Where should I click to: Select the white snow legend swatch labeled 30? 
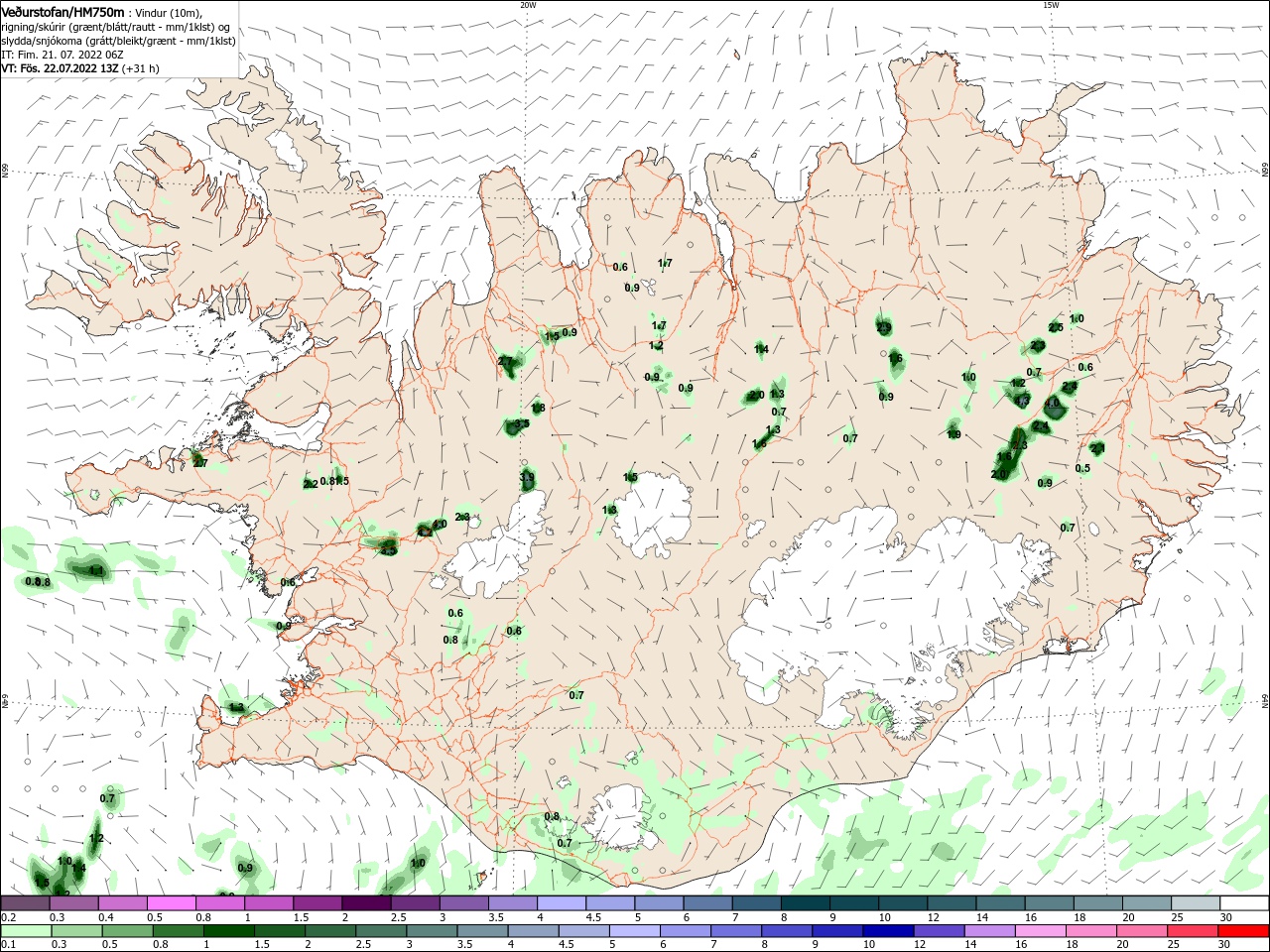[x=1244, y=903]
